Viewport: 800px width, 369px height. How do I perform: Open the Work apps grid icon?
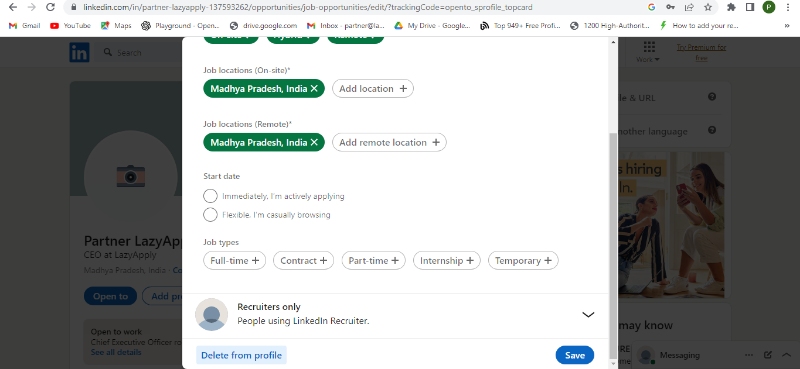[x=649, y=47]
